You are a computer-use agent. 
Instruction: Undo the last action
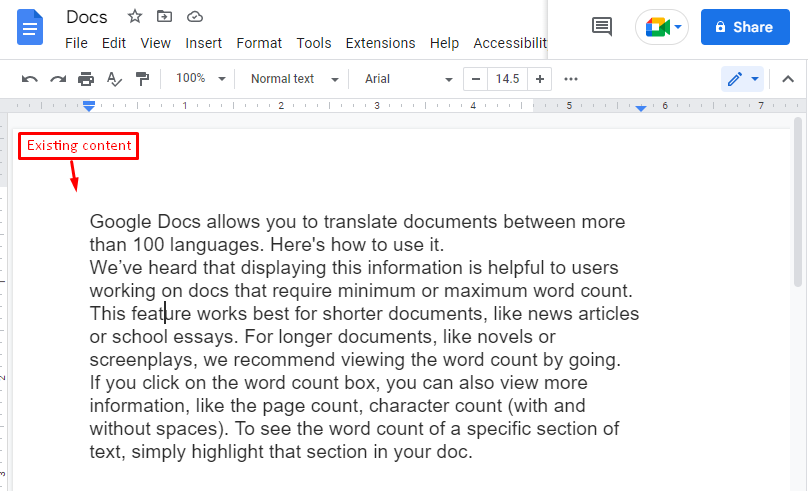click(29, 79)
